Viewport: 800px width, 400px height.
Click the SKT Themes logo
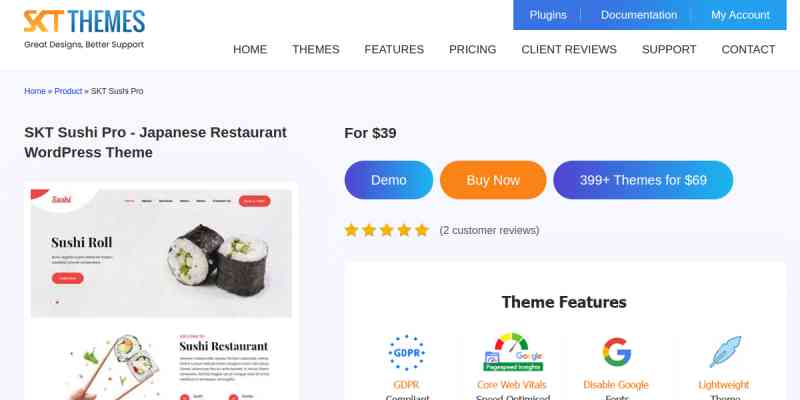(x=84, y=29)
